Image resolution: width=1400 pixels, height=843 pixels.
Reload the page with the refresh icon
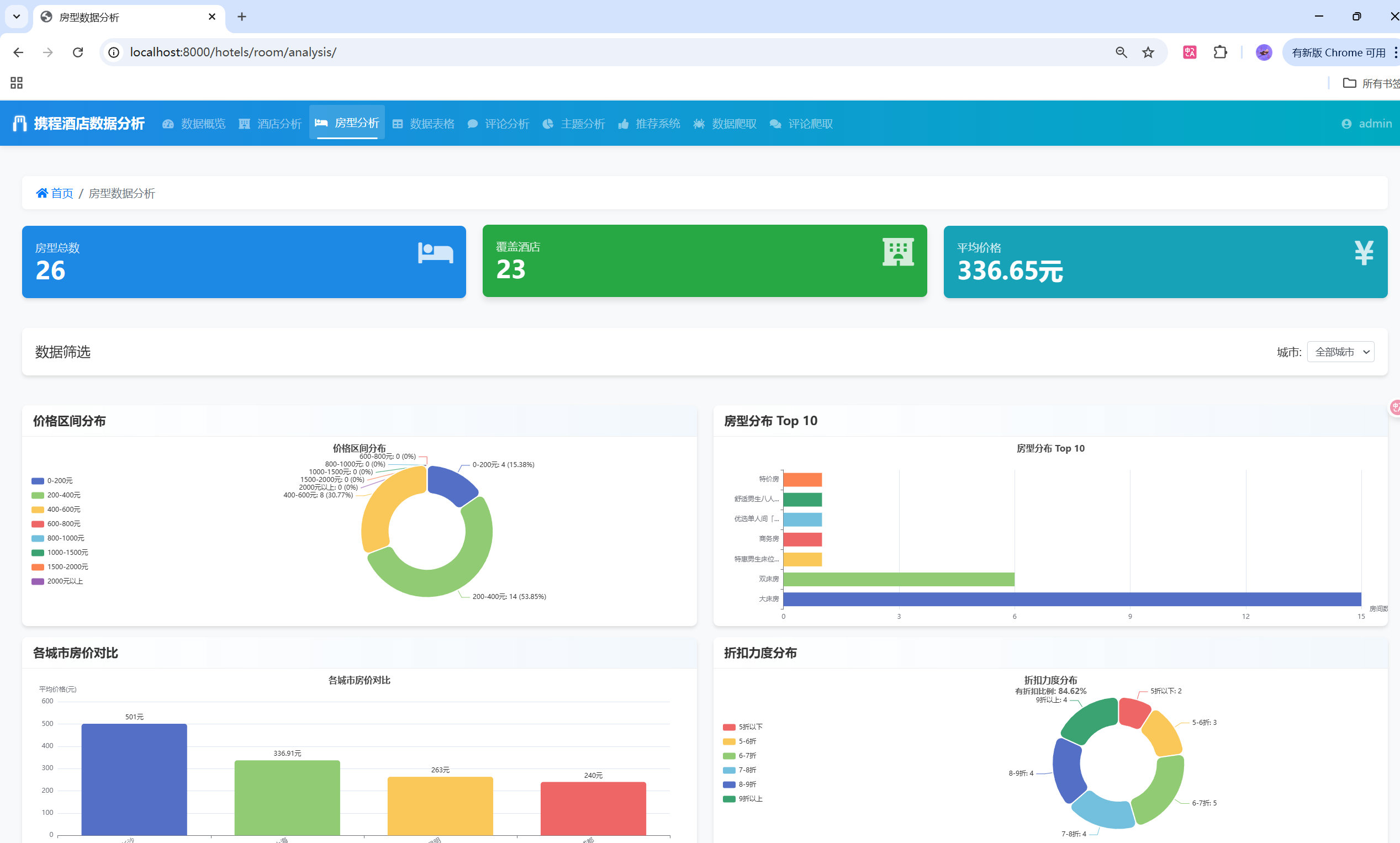click(78, 52)
